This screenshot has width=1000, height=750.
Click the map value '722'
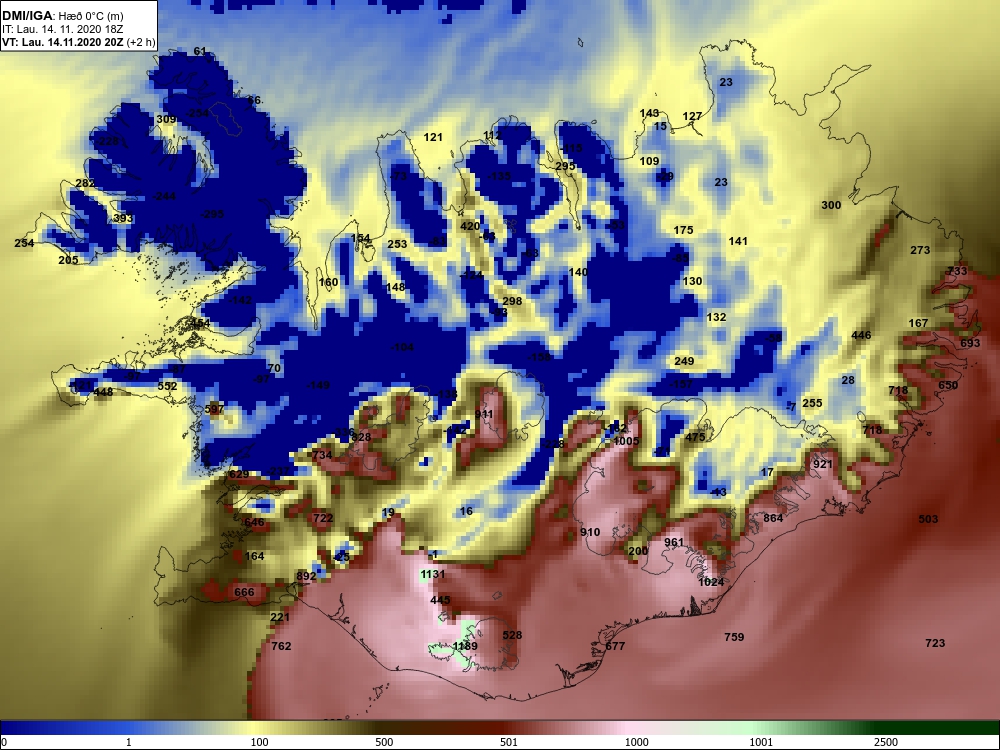(323, 518)
